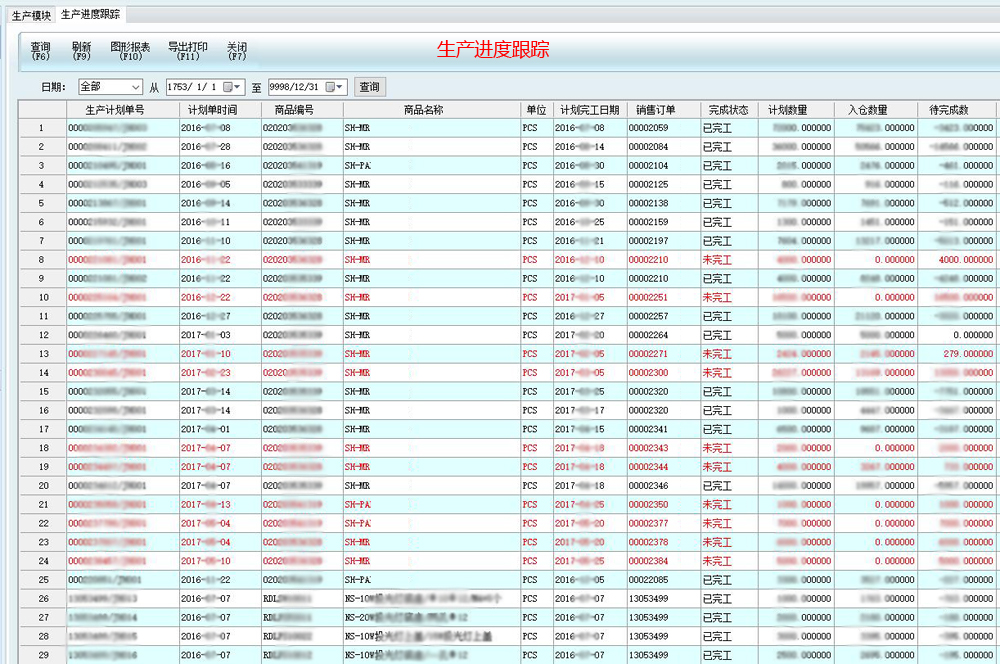Screen dimensions: 1000x664
Task: Refresh data with 刷新 (F9)
Action: point(82,51)
